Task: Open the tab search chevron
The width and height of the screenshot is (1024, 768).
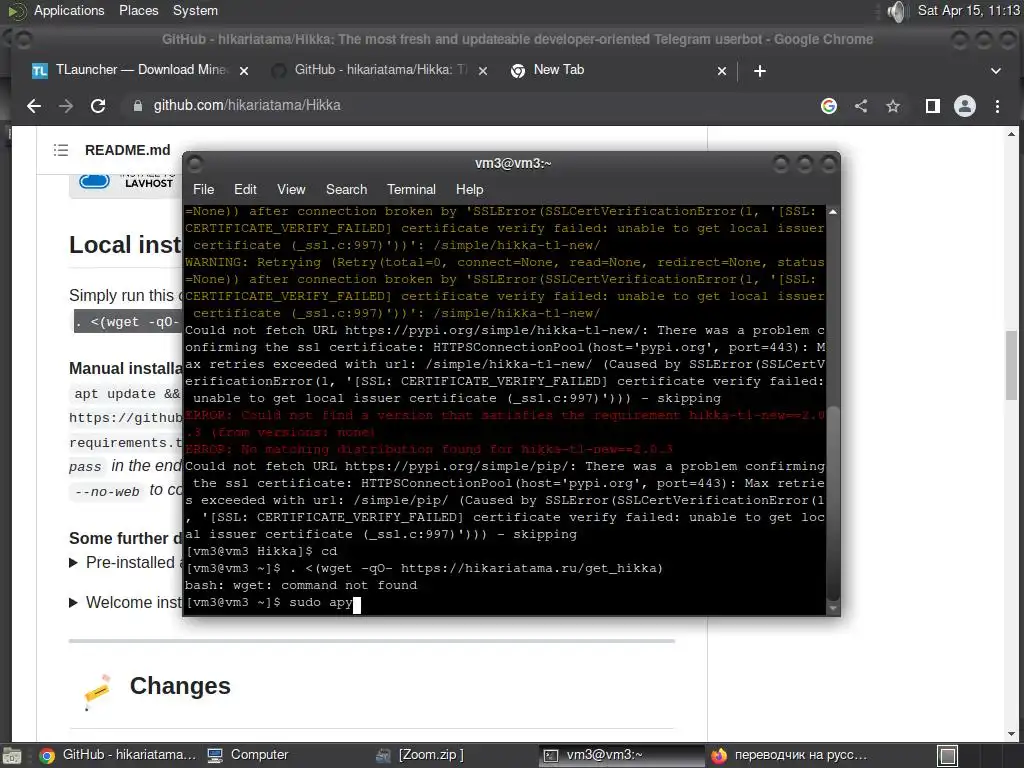Action: click(x=996, y=71)
